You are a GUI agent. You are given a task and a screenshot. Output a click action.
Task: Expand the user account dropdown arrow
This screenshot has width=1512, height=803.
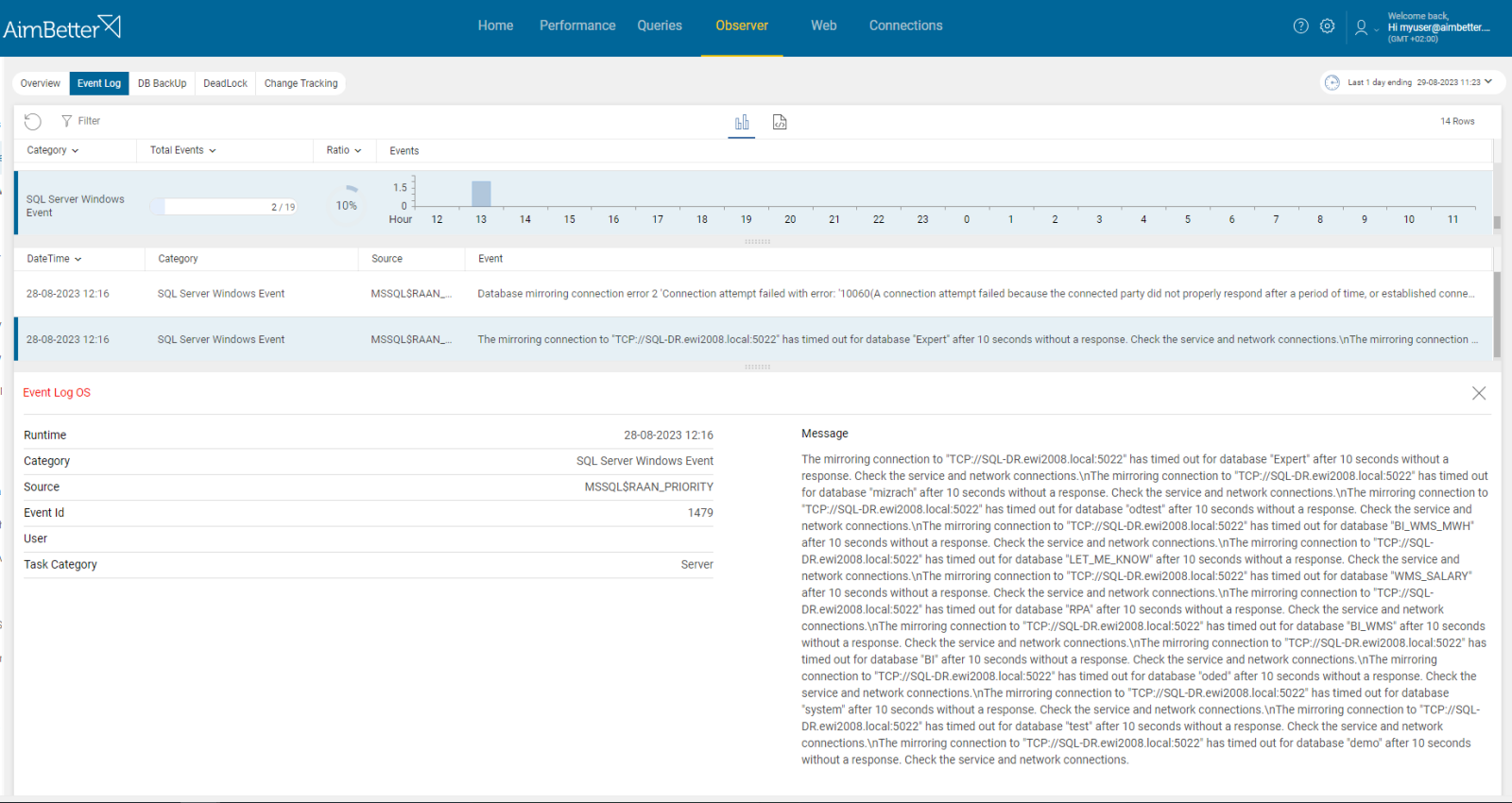pos(1376,30)
